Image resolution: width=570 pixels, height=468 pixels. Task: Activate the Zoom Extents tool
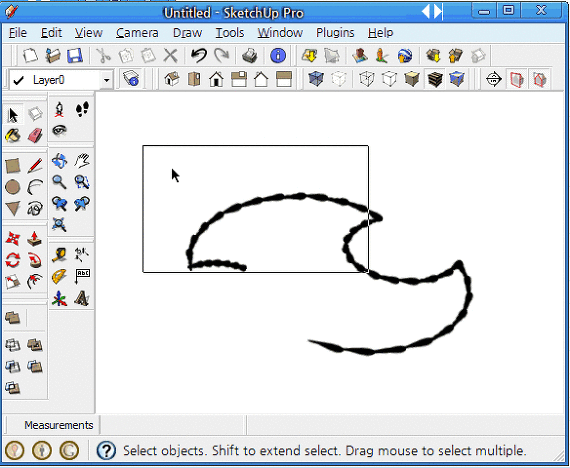(x=59, y=224)
